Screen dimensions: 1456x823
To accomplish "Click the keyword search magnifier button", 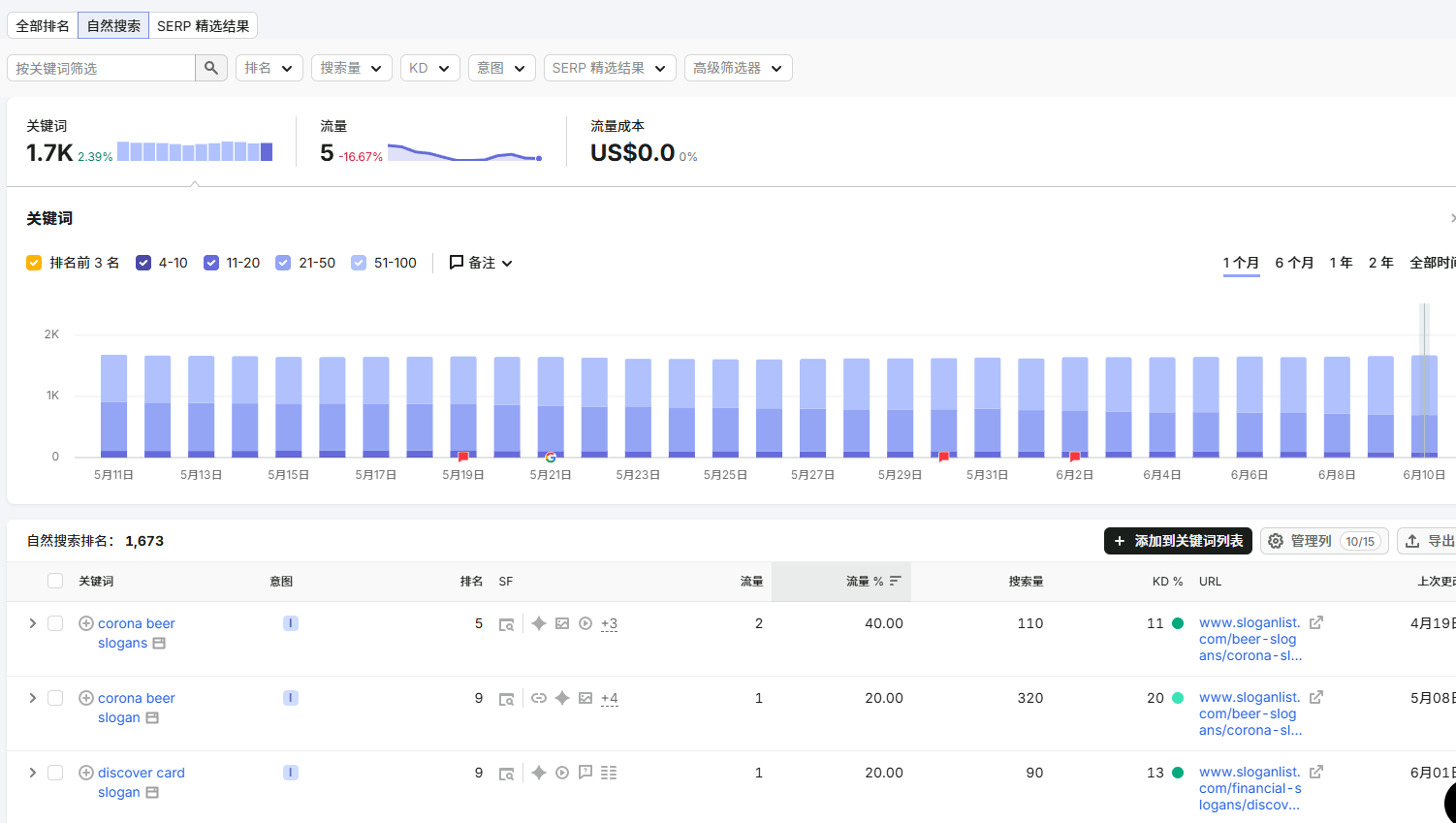I will point(211,68).
